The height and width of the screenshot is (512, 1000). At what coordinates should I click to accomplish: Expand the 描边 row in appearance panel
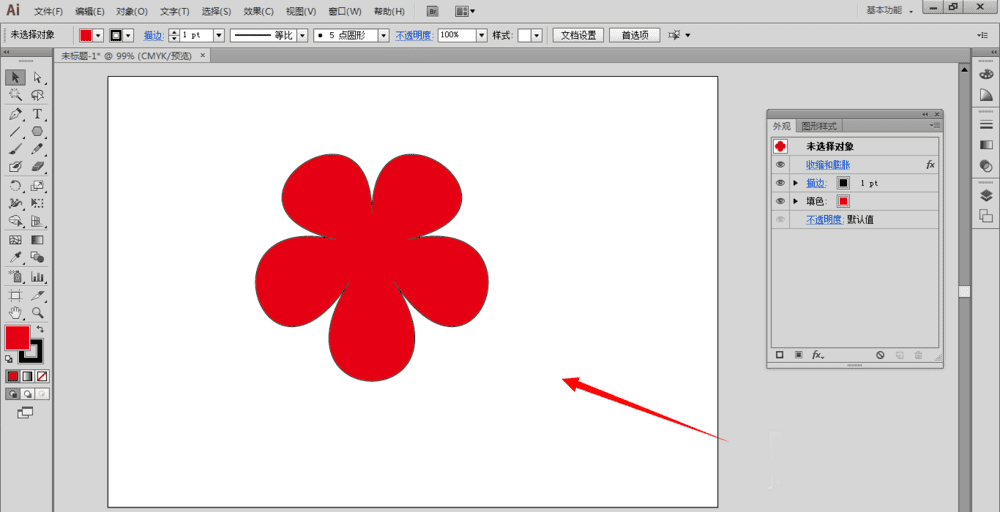795,183
